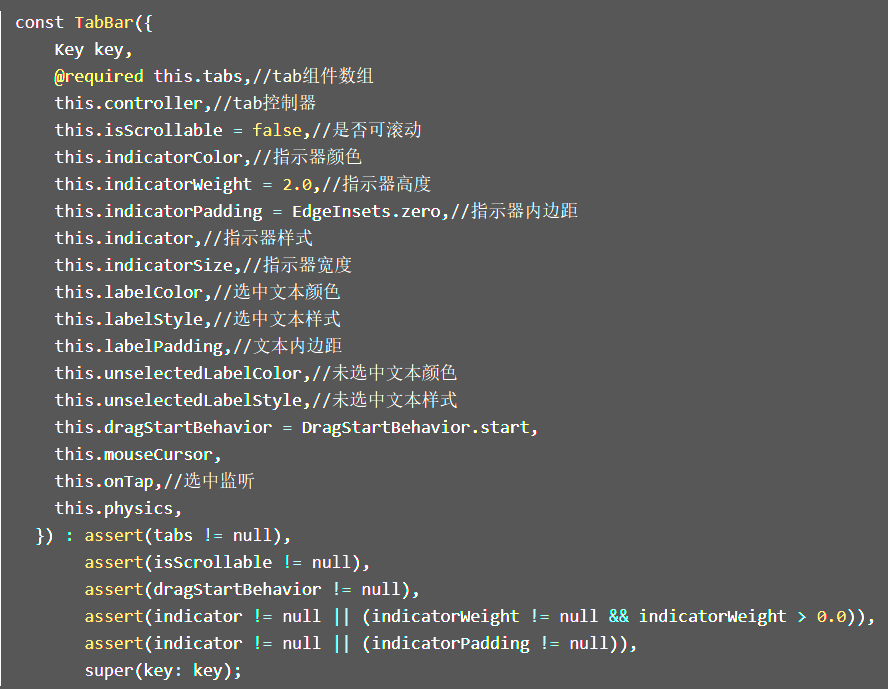Click this.labelStyle parameter

click(129, 319)
